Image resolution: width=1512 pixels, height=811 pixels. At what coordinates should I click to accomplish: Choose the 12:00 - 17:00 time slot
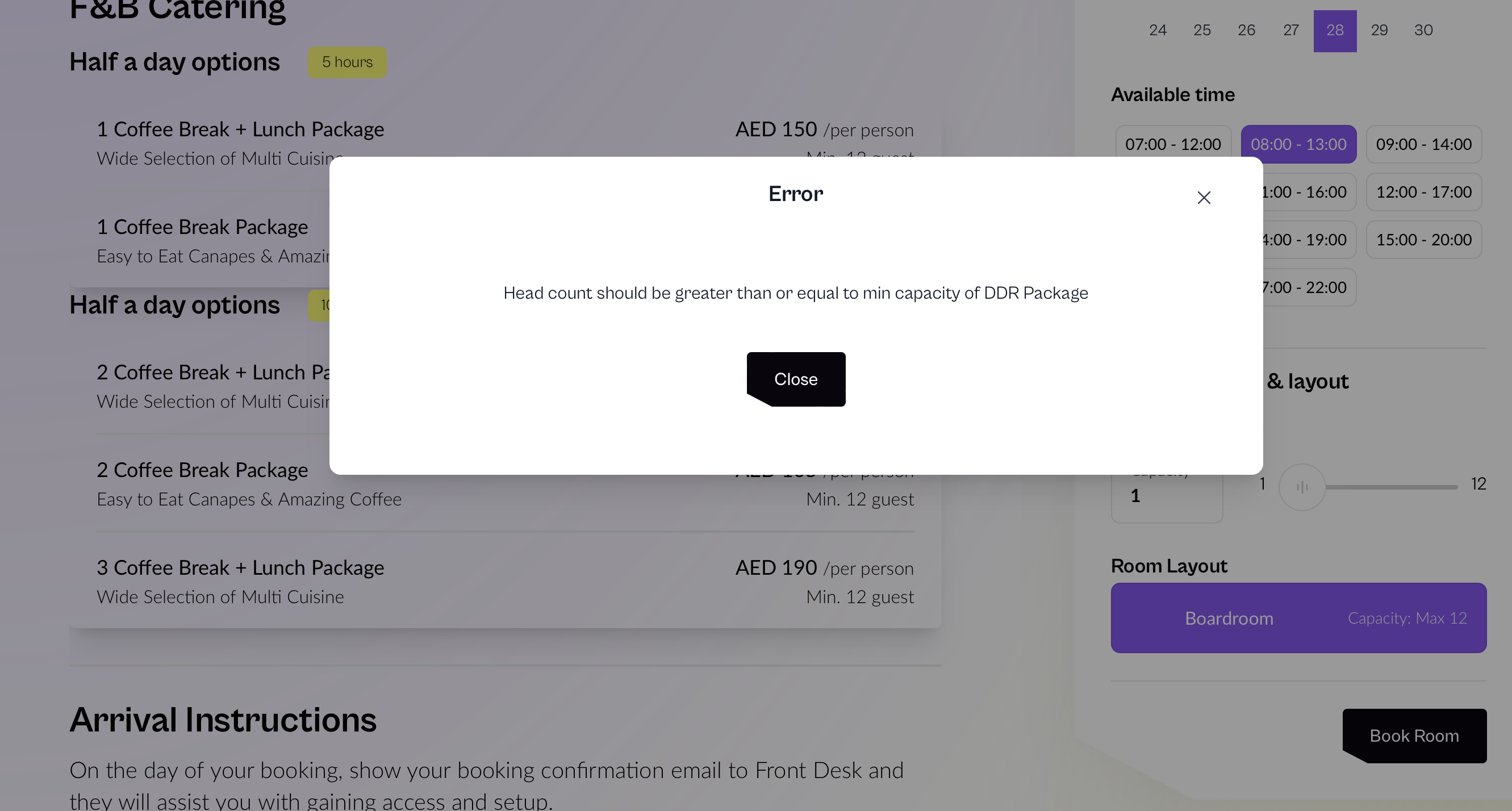[x=1423, y=192]
